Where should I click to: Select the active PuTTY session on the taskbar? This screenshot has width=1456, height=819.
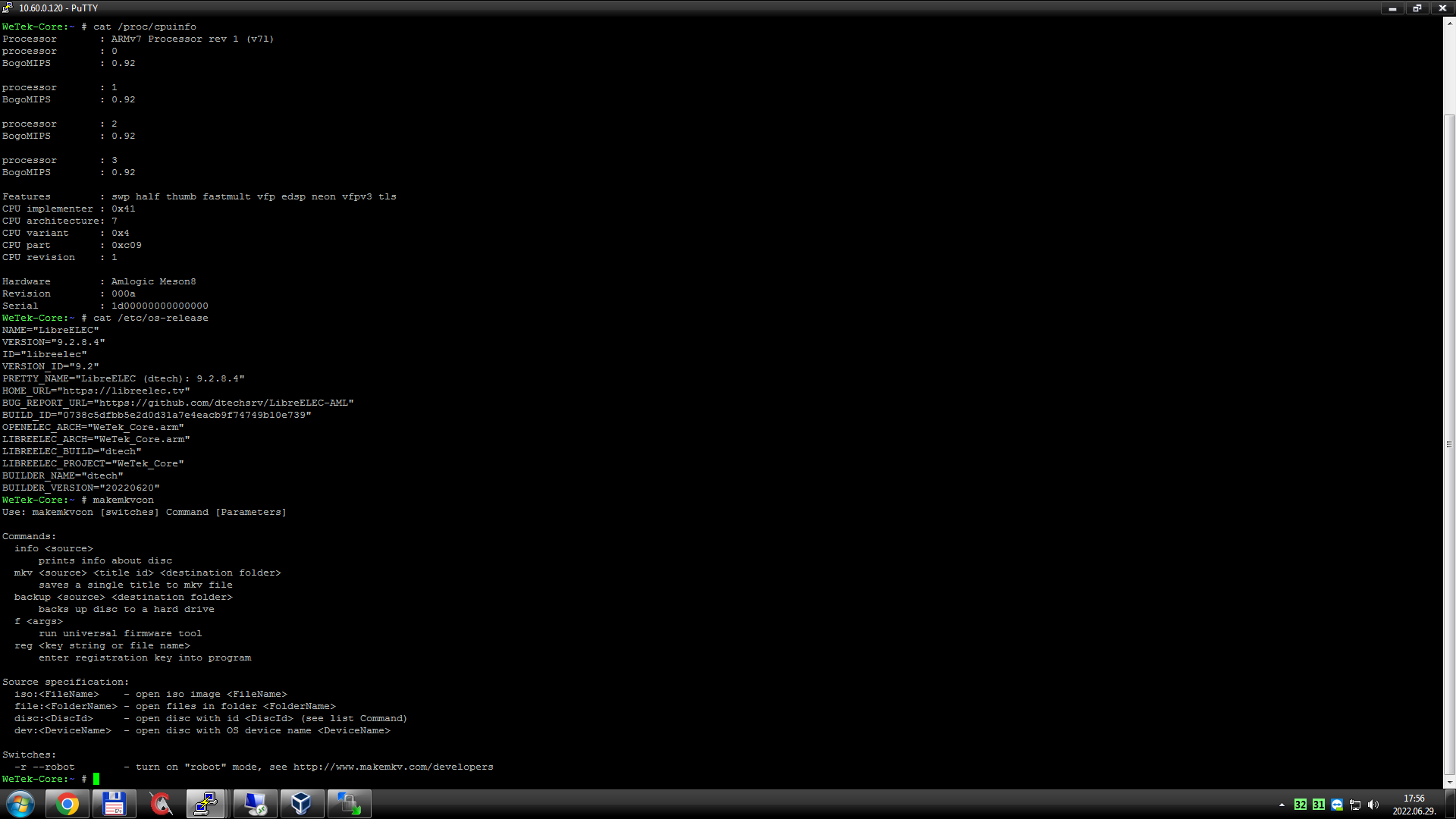click(x=208, y=803)
